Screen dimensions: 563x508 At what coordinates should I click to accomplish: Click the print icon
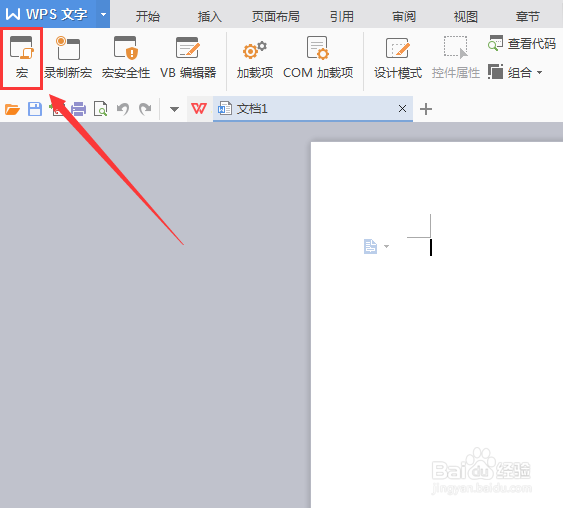click(79, 109)
